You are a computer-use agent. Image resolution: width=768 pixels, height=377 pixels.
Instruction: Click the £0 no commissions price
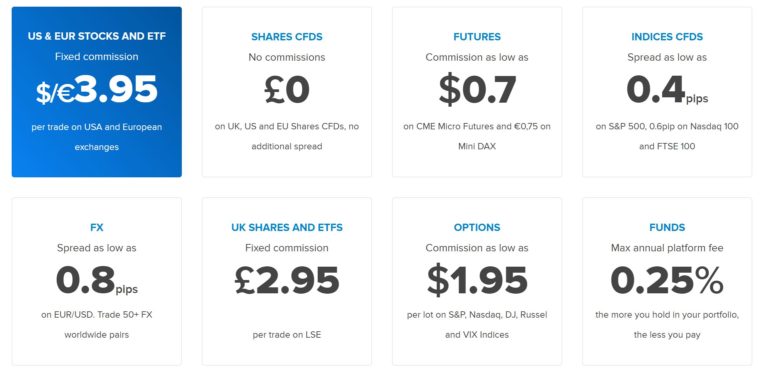coord(287,90)
